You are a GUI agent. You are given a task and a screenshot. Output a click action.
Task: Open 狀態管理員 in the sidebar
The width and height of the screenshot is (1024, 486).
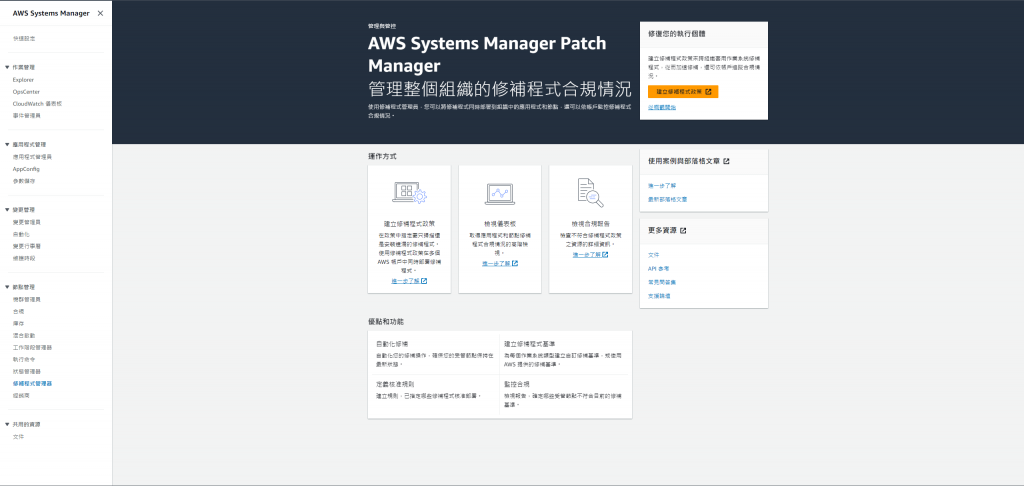pos(27,371)
